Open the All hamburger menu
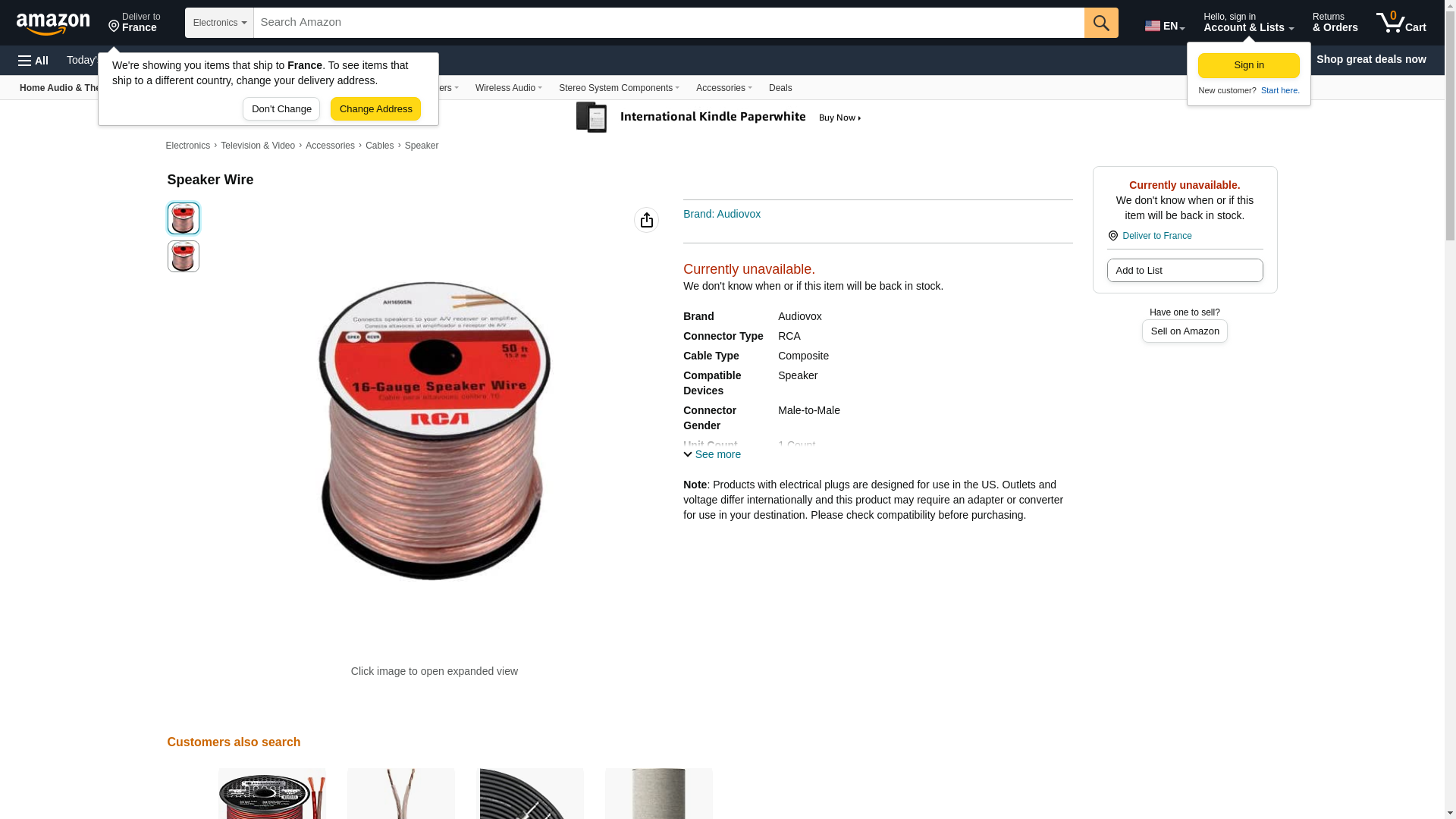Image resolution: width=1456 pixels, height=819 pixels. click(33, 60)
